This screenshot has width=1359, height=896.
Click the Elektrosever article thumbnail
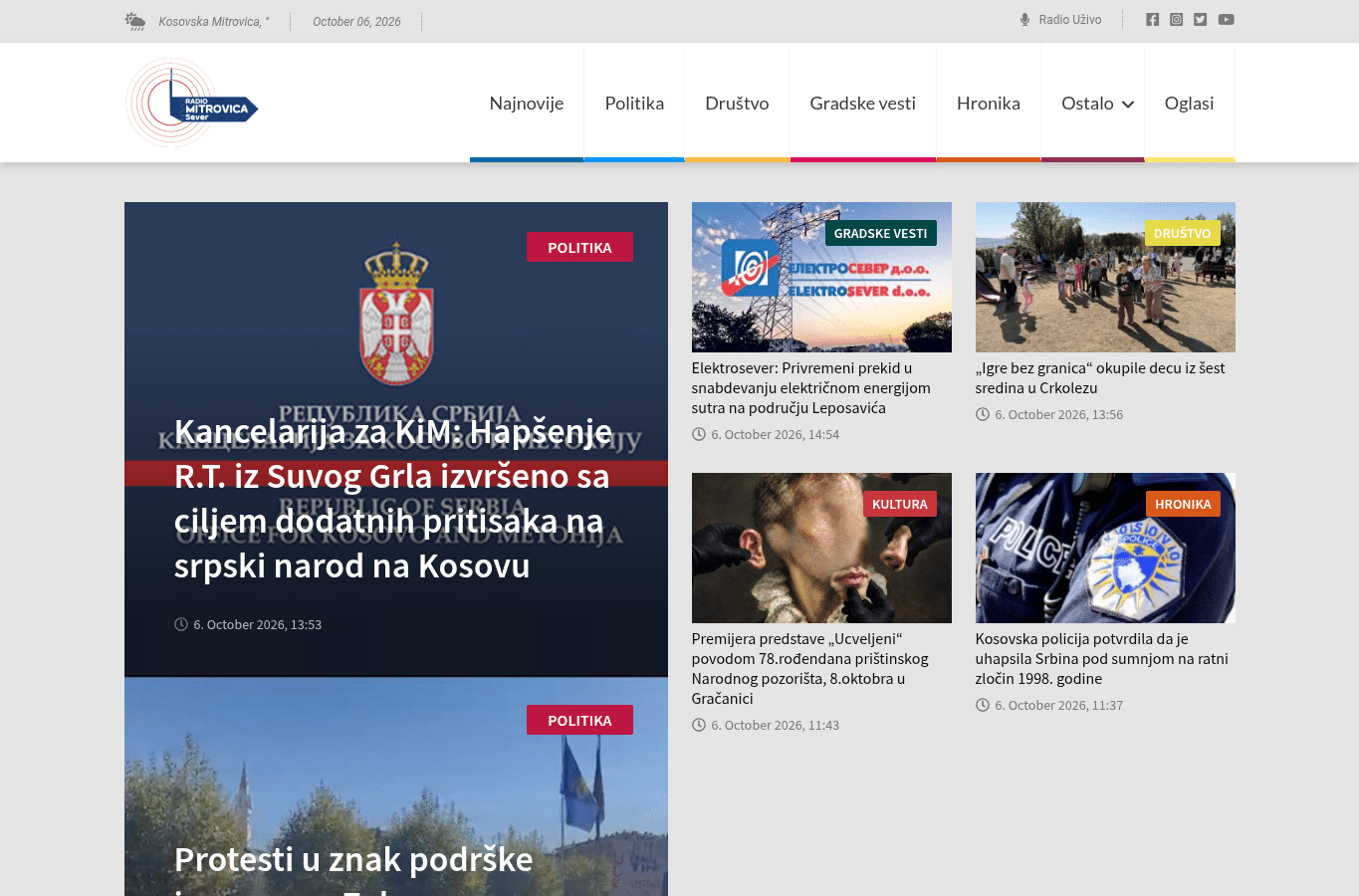point(821,277)
